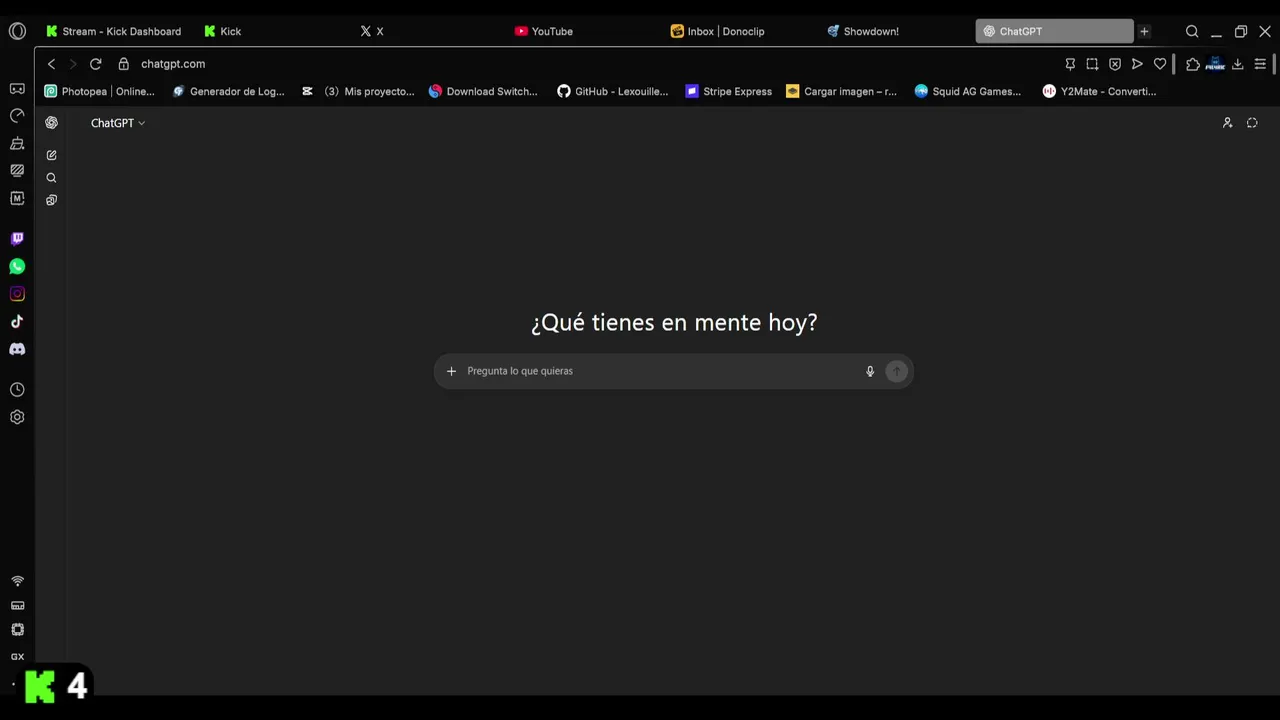Open the Twitch sidebar icon

tap(17, 238)
